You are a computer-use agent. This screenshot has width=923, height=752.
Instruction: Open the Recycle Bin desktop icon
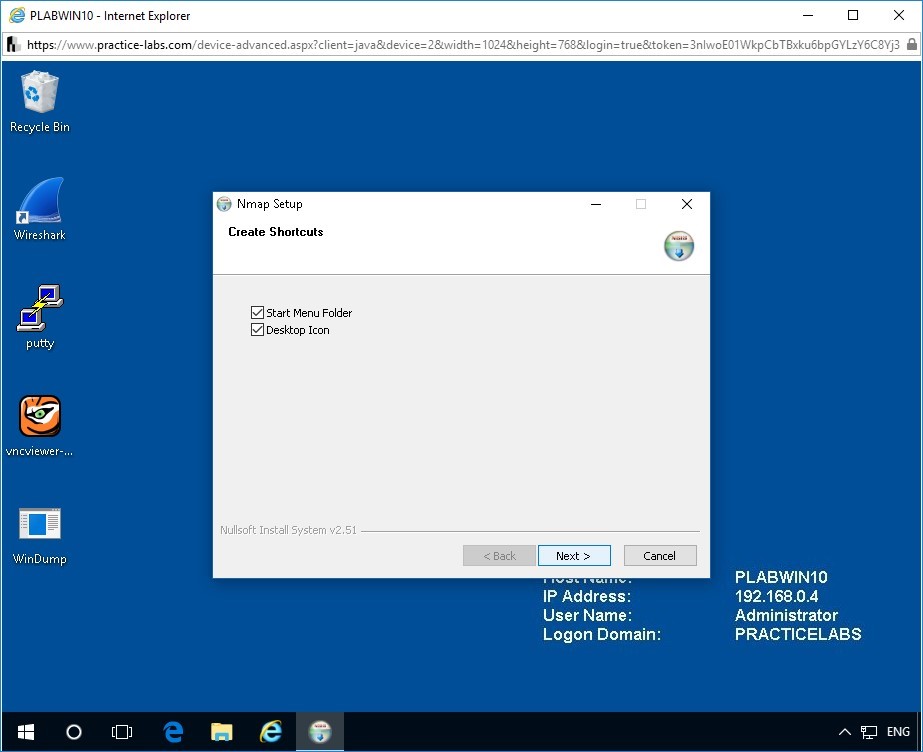[x=39, y=101]
